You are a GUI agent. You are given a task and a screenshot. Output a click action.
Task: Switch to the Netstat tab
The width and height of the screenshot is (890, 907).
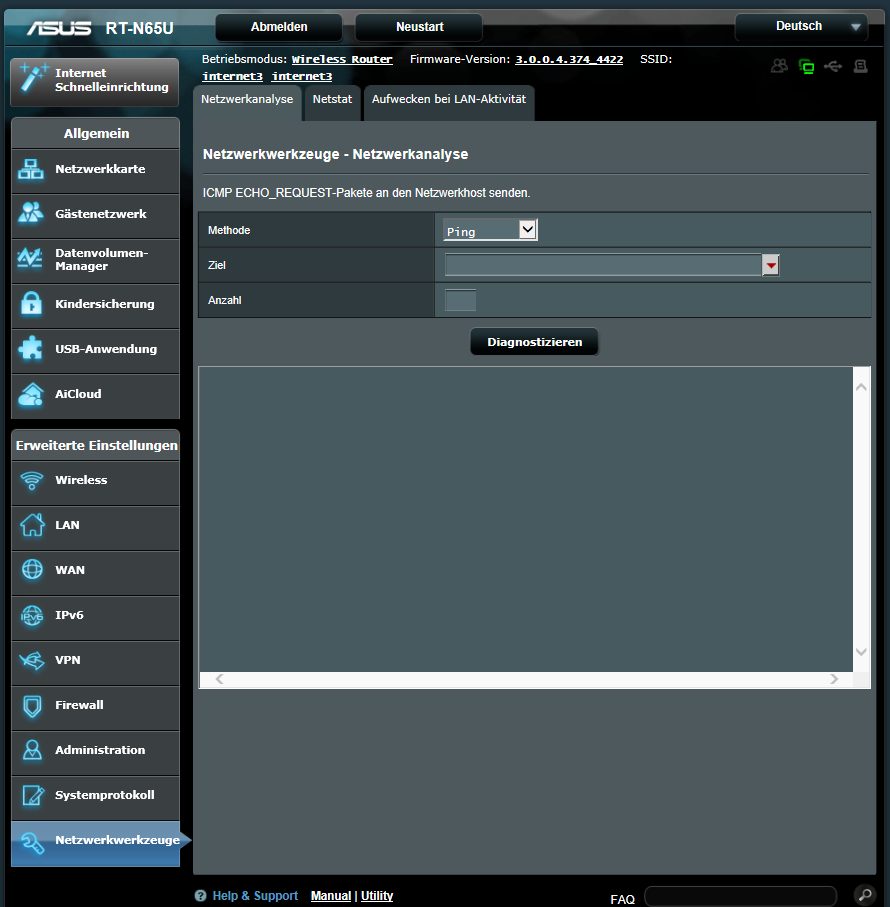332,101
